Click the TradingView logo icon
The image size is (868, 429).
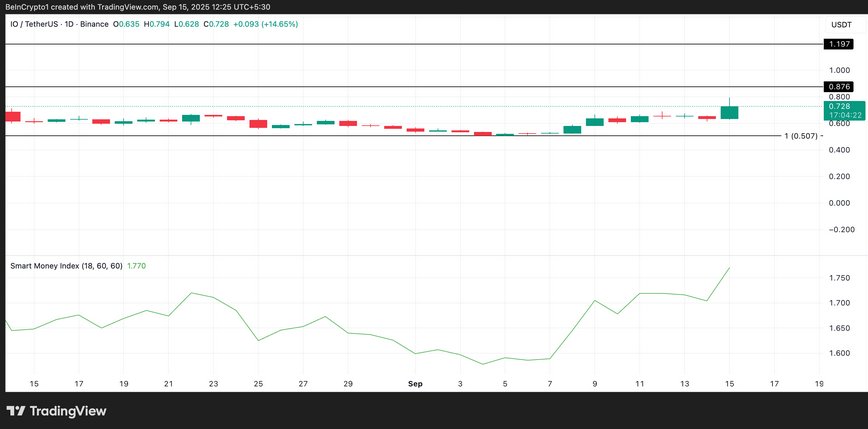16,411
